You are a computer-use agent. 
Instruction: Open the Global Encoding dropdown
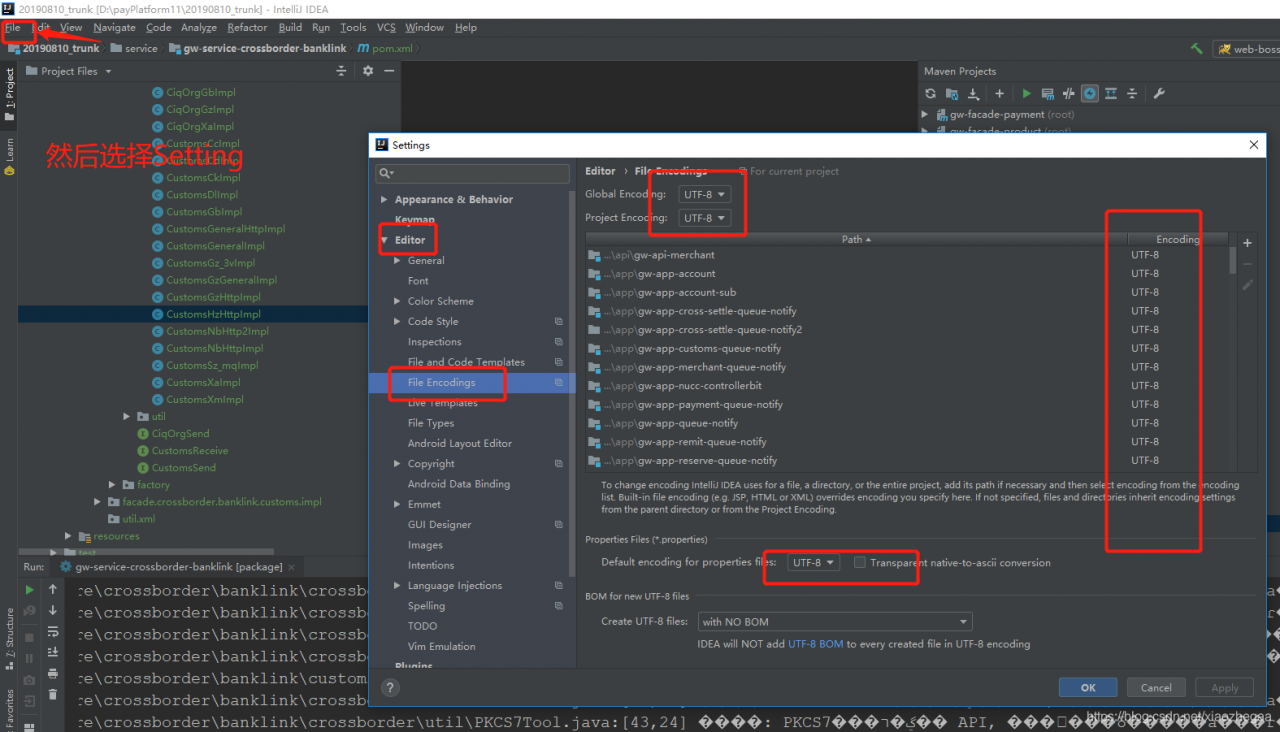click(704, 194)
